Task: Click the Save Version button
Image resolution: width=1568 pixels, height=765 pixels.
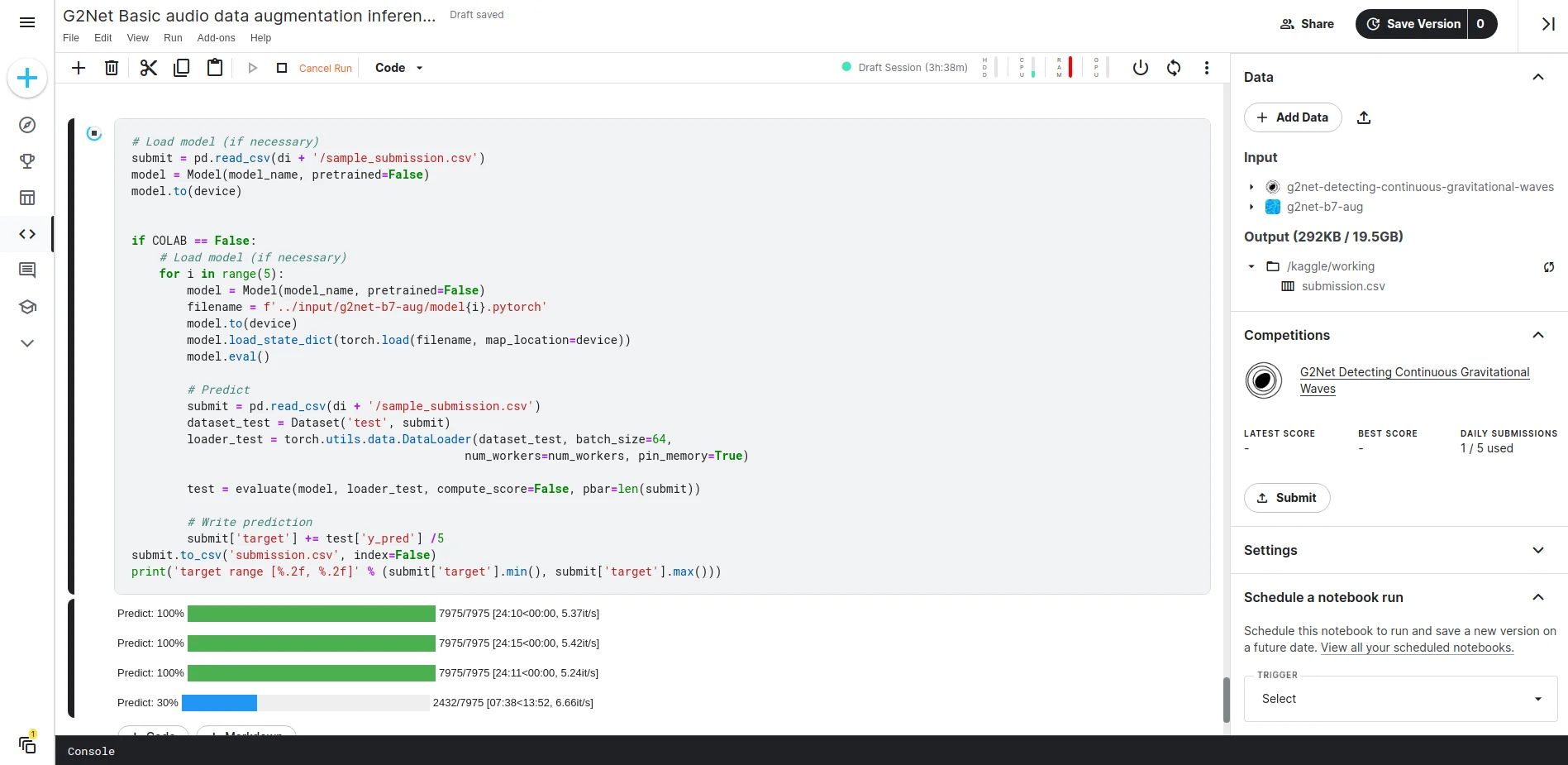Action: click(x=1413, y=24)
